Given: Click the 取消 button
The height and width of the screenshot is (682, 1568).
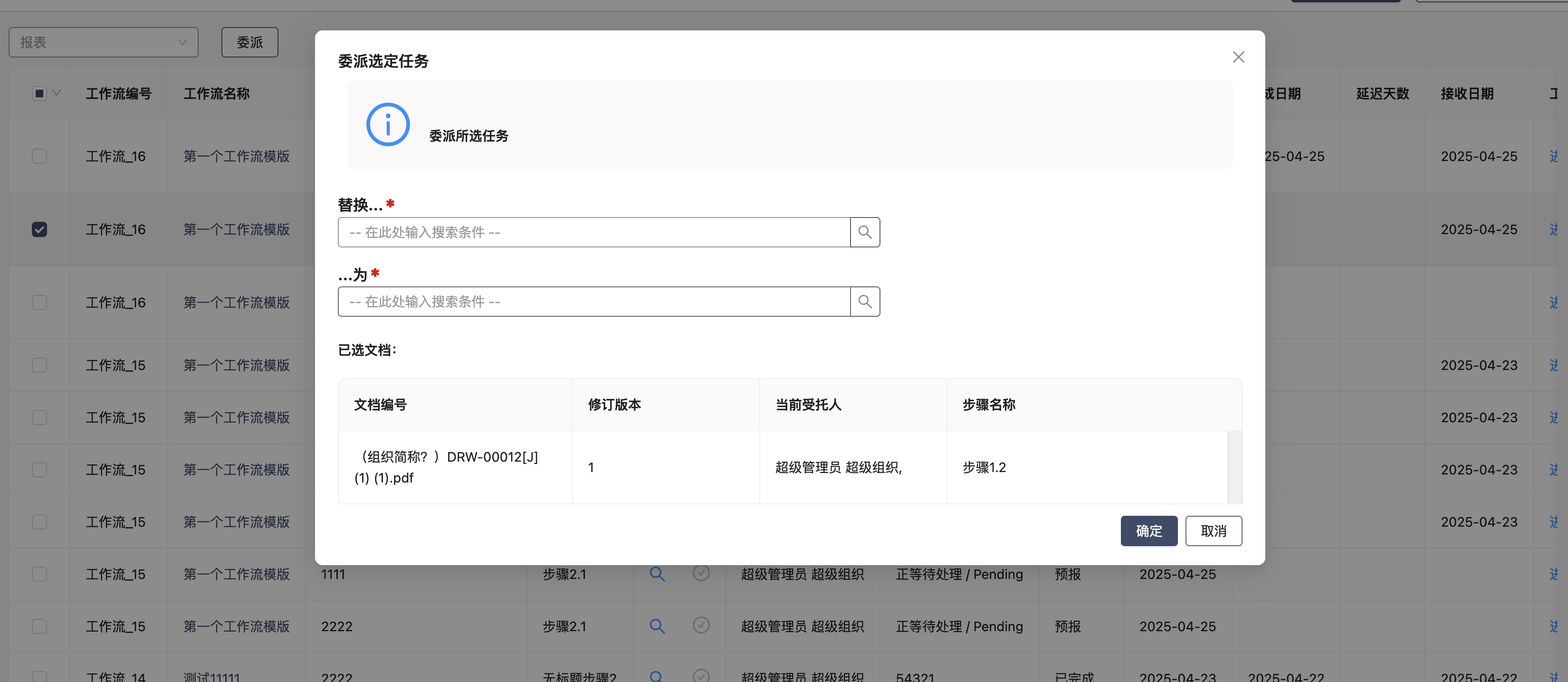Looking at the screenshot, I should pyautogui.click(x=1213, y=531).
